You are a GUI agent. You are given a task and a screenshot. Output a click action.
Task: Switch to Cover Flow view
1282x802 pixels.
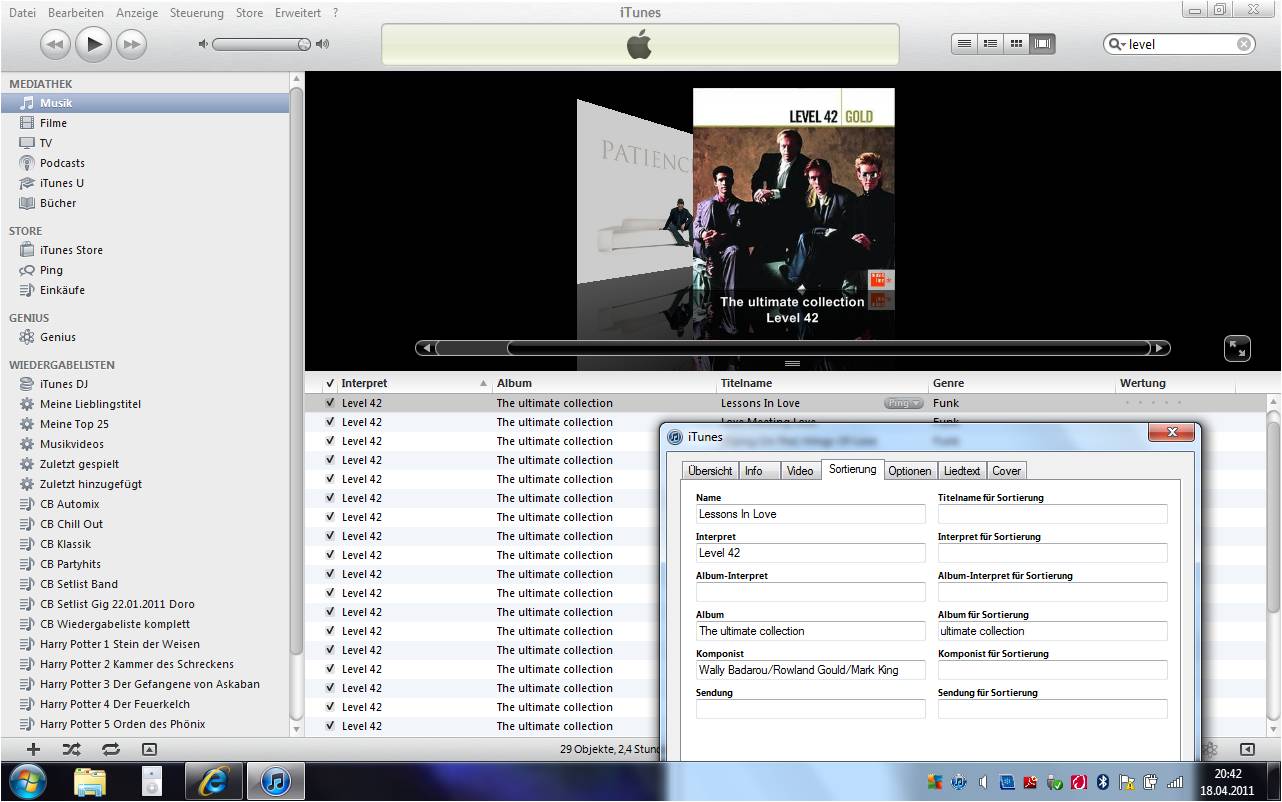click(1042, 44)
